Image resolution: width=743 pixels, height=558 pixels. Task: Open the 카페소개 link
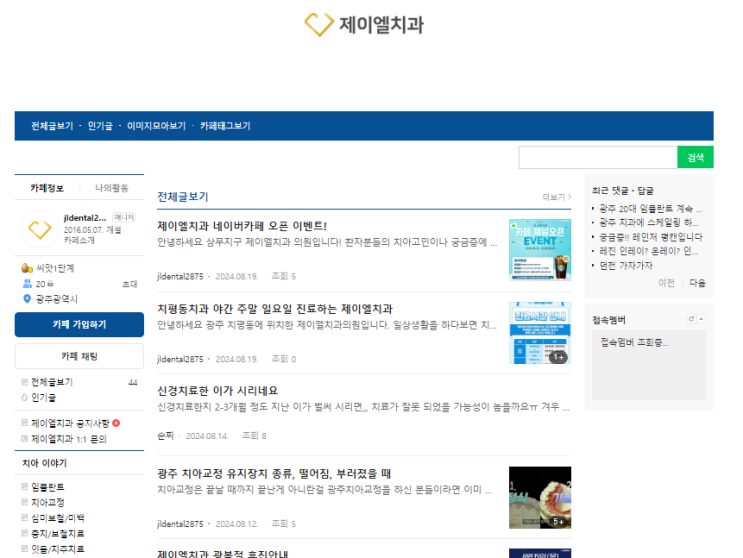[79, 240]
